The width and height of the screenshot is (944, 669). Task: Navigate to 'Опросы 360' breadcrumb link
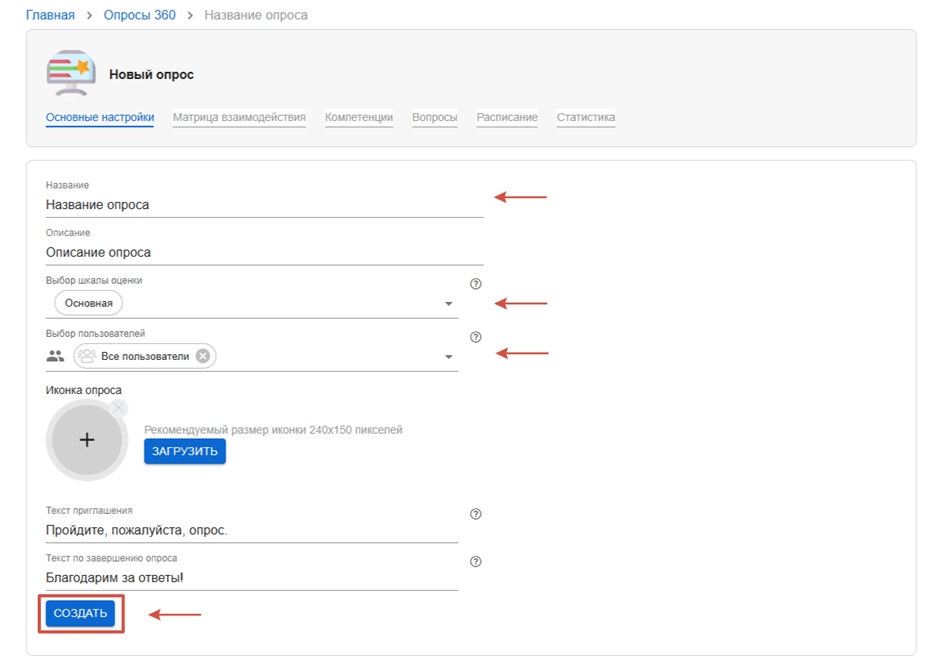(x=139, y=15)
